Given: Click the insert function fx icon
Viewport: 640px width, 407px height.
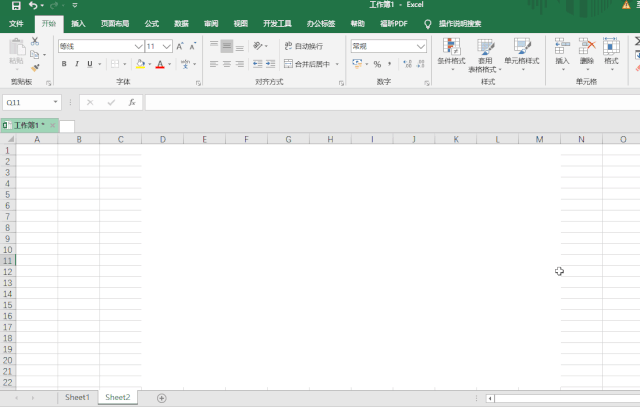Looking at the screenshot, I should coord(132,102).
